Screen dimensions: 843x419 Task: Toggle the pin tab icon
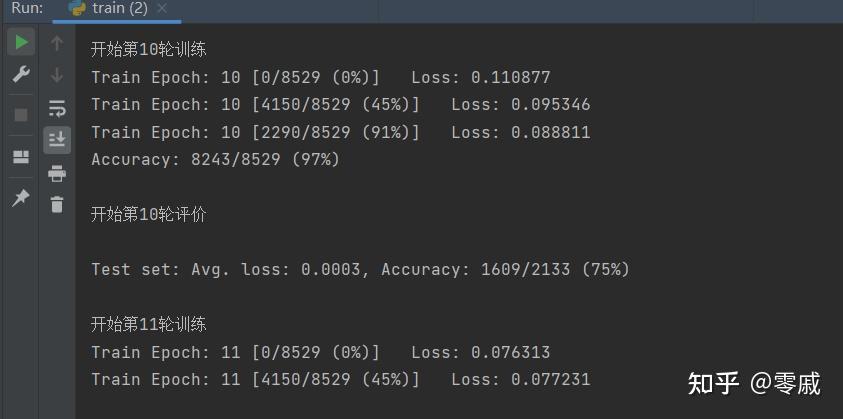pyautogui.click(x=21, y=198)
